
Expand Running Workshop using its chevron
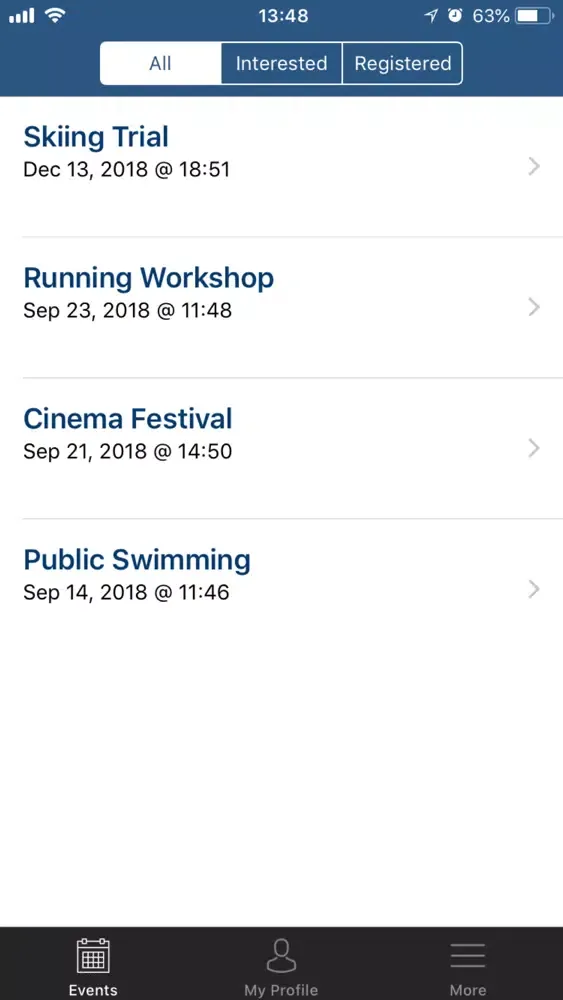click(534, 308)
